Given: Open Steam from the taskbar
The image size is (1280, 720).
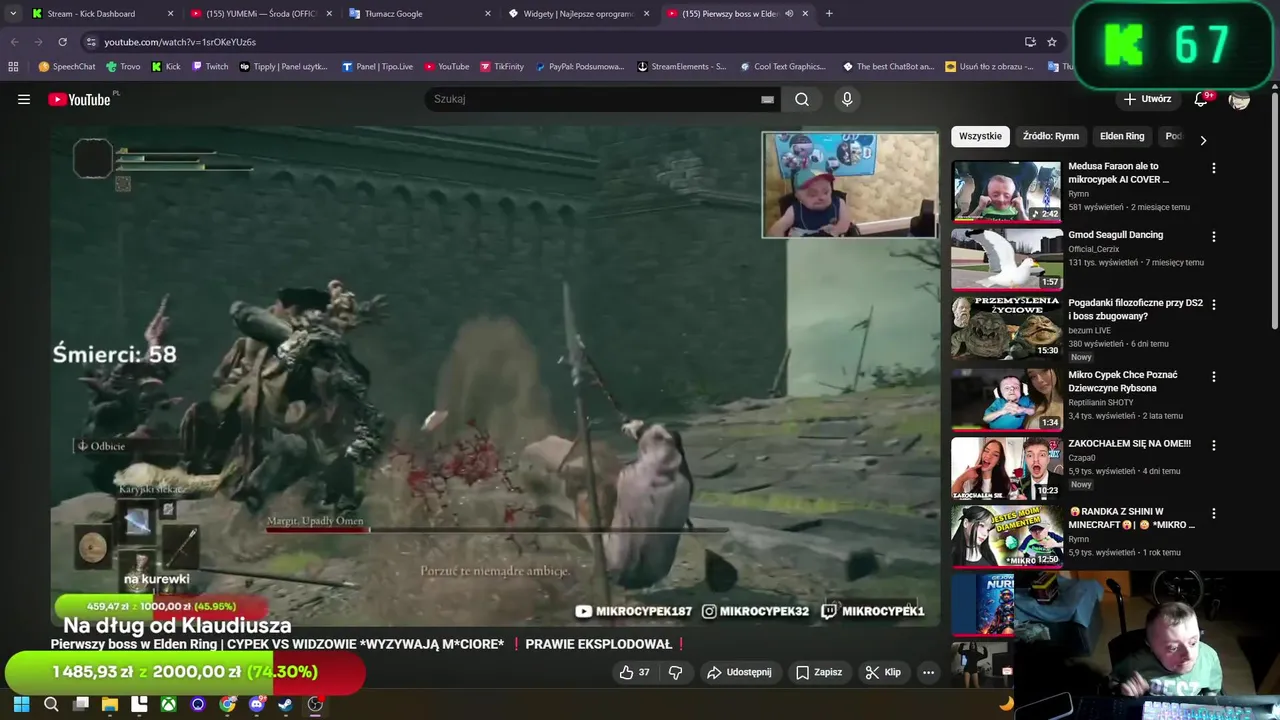Looking at the screenshot, I should [x=286, y=704].
